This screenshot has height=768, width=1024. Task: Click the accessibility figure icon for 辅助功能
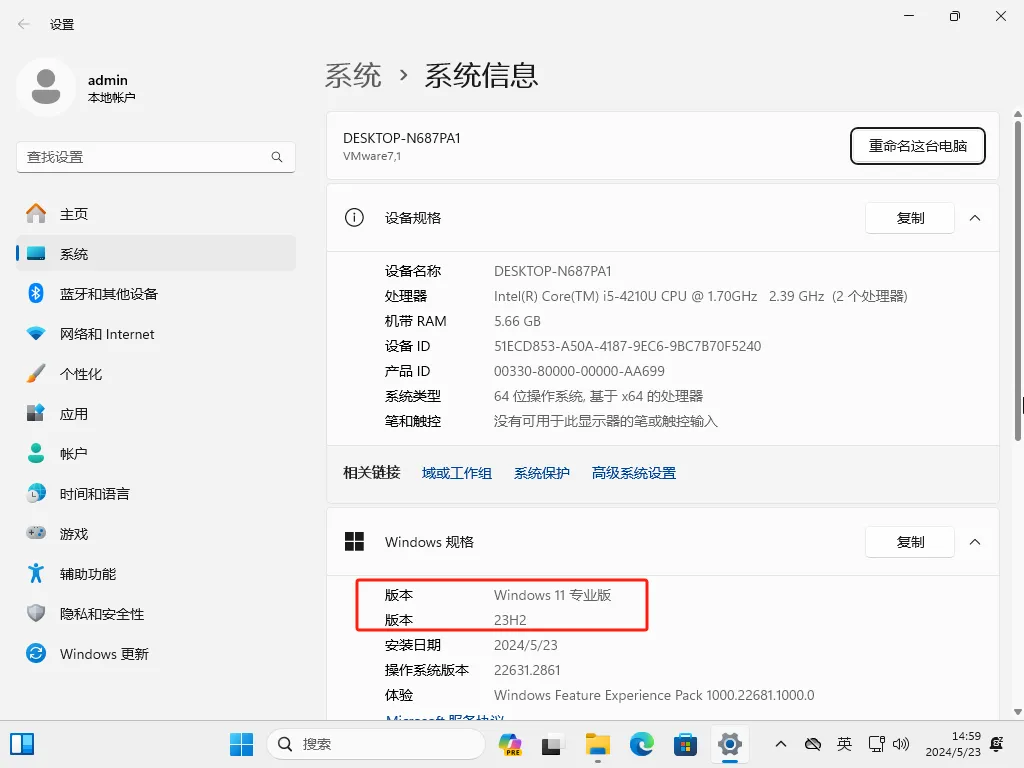[36, 573]
